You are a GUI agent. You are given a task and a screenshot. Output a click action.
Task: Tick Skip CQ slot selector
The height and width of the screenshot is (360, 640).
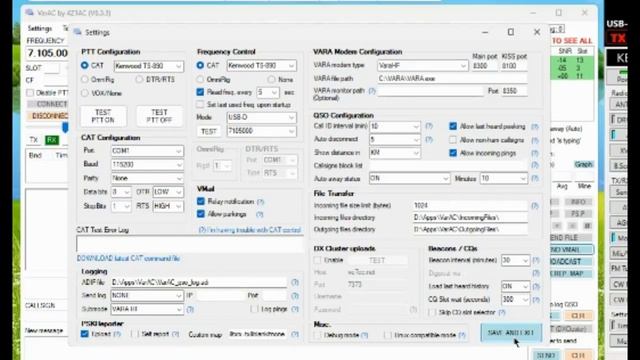point(432,312)
